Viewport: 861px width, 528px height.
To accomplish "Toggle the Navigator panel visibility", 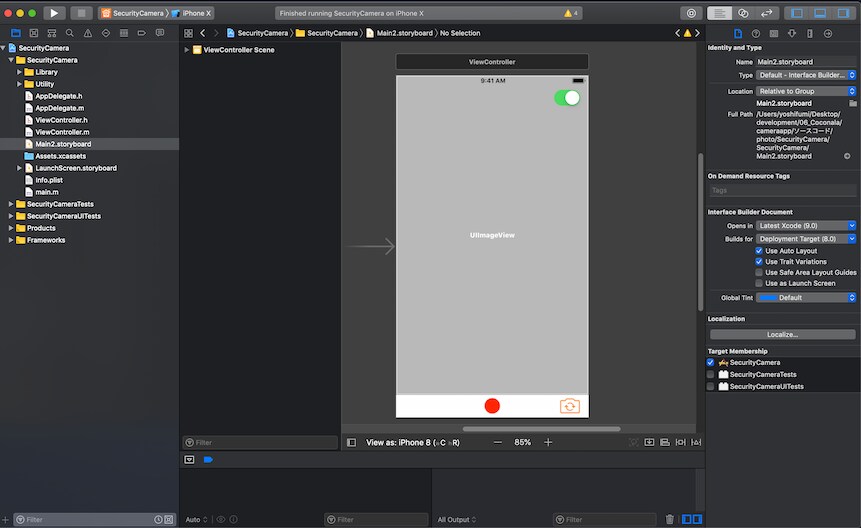I will pos(797,13).
